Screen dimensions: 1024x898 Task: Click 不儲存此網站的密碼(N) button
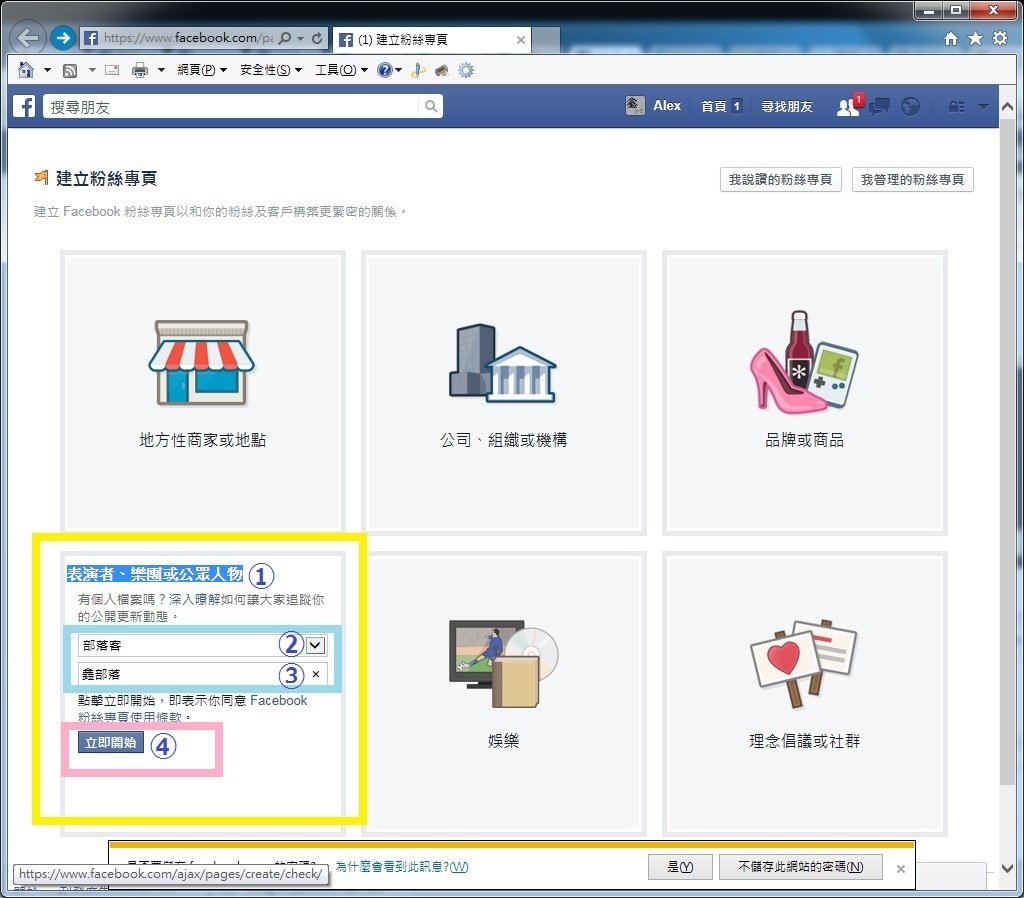click(x=801, y=867)
